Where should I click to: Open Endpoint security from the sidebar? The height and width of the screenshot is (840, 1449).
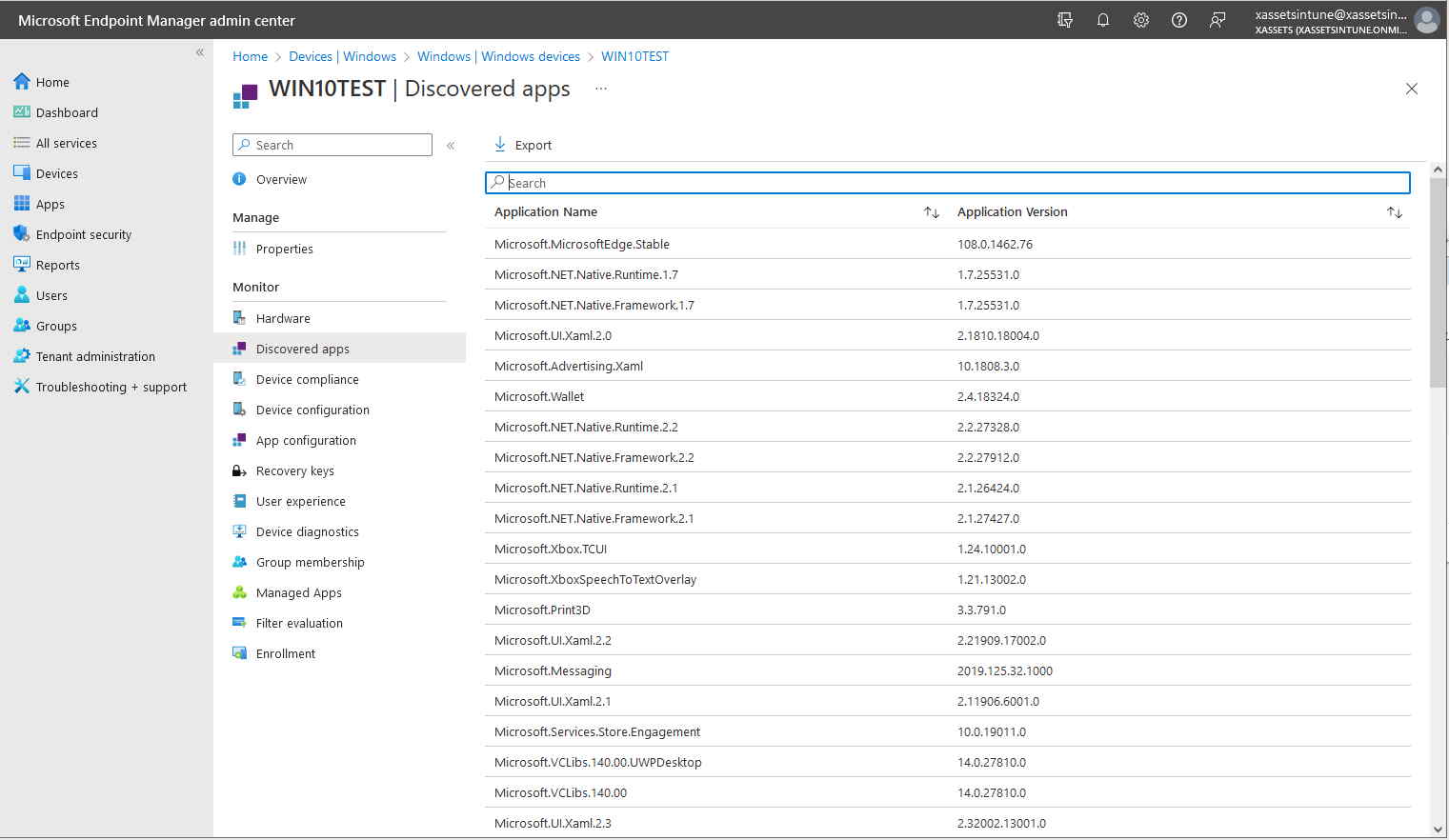(85, 233)
